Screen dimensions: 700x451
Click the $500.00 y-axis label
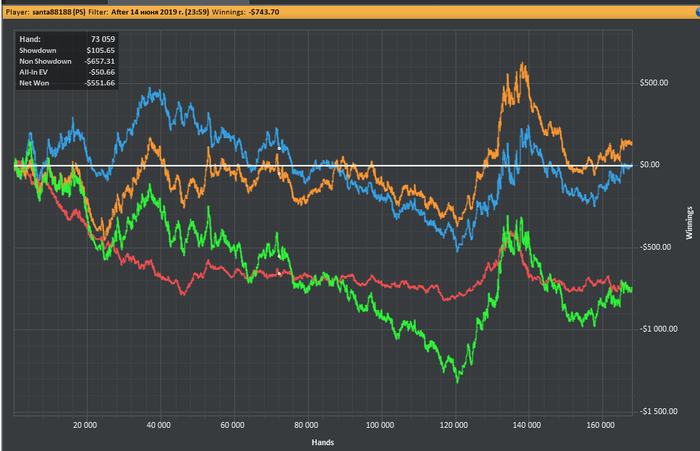pyautogui.click(x=654, y=83)
